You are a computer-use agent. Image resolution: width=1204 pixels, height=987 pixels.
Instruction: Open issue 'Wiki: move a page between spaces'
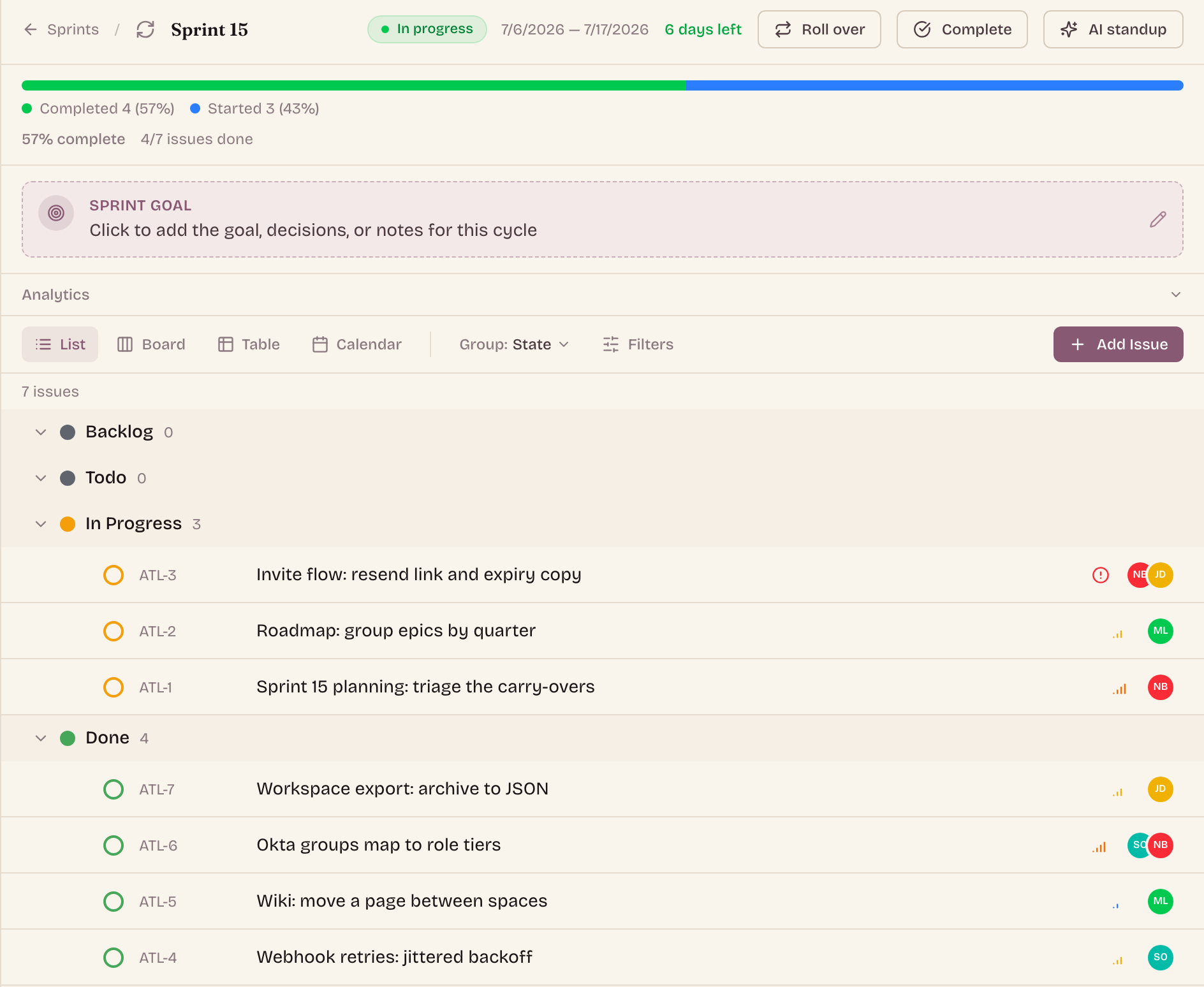click(x=402, y=901)
